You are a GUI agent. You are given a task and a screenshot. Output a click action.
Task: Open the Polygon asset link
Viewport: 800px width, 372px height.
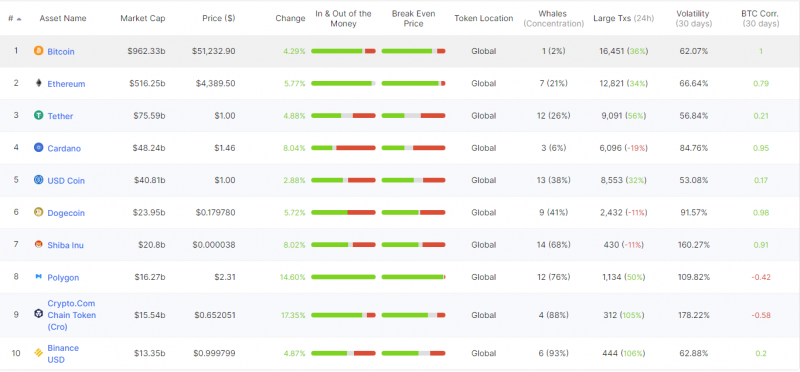[x=63, y=278]
